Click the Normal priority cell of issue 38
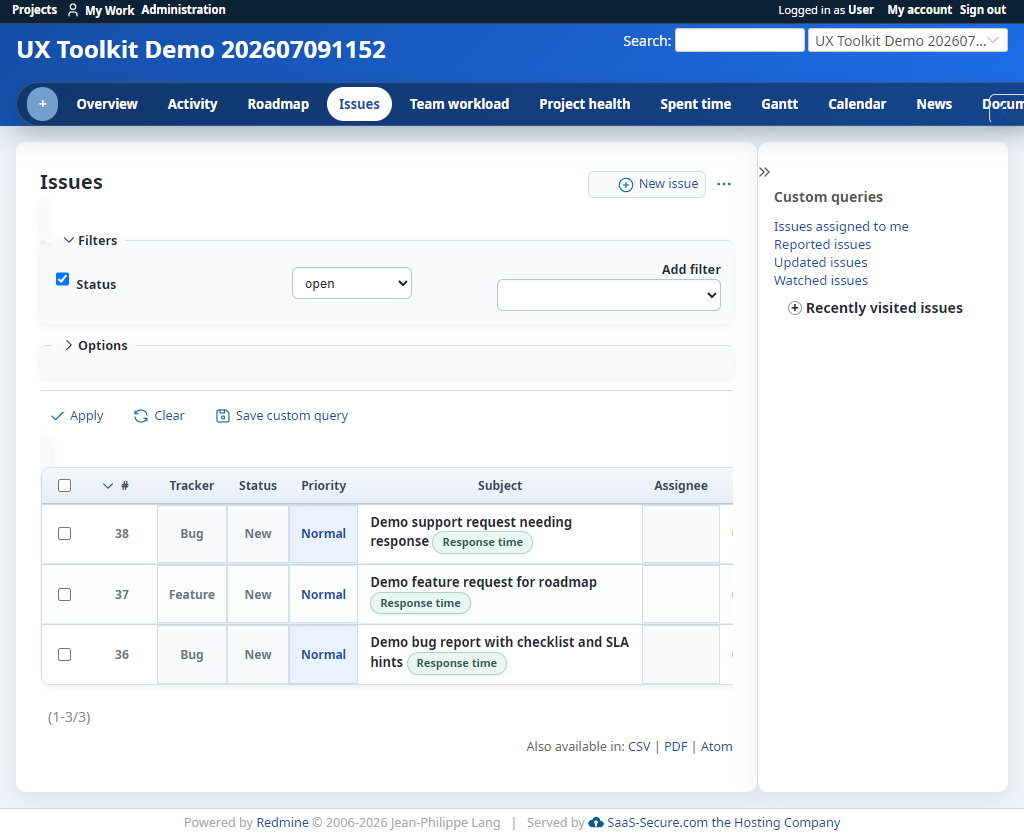Screen dimensions: 1024x836 pyautogui.click(x=323, y=534)
